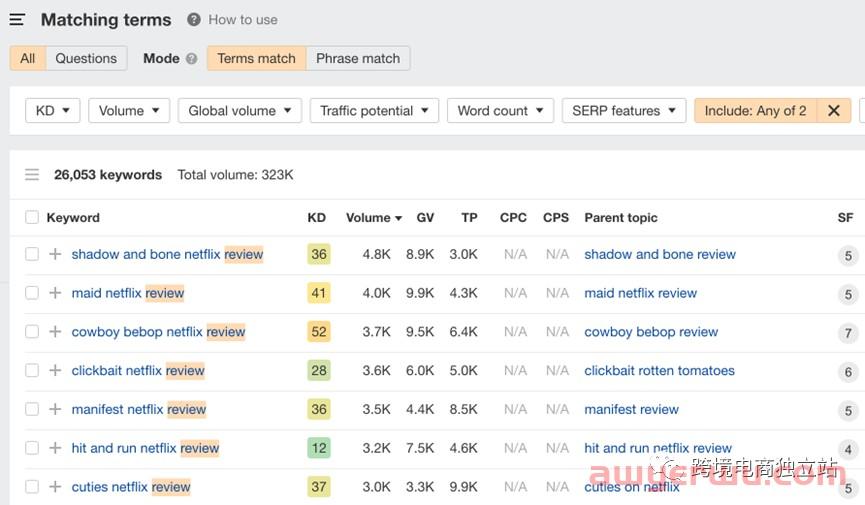865x505 pixels.
Task: Open parent topic manifest review
Action: pos(631,409)
